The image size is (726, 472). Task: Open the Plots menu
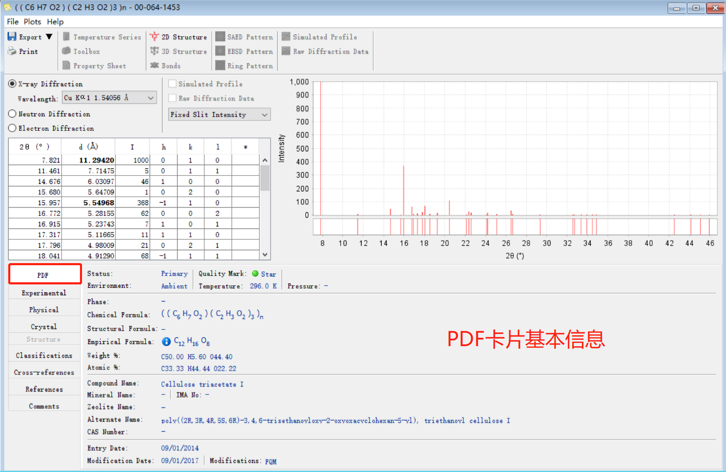pos(32,21)
